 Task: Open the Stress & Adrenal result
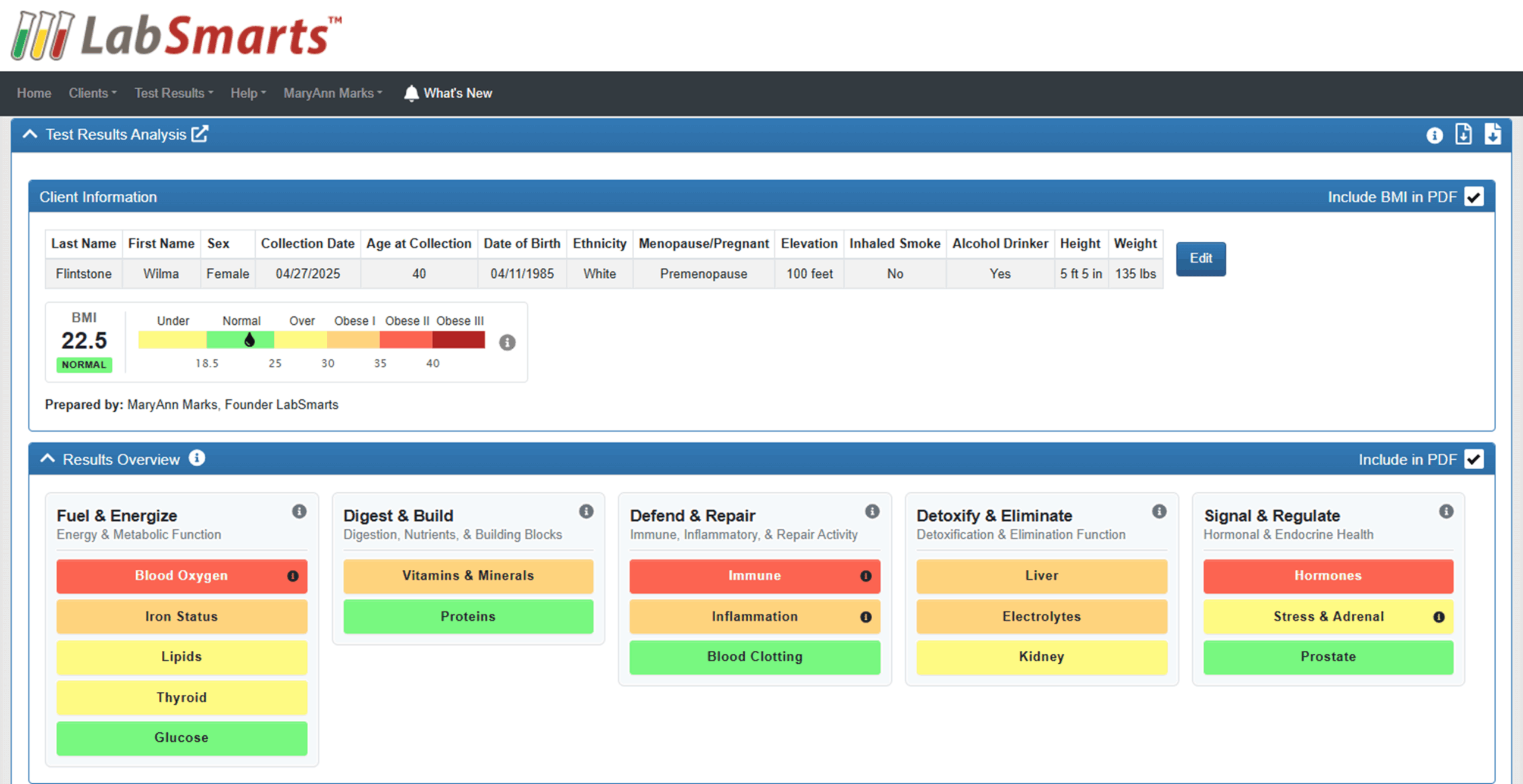(1328, 617)
